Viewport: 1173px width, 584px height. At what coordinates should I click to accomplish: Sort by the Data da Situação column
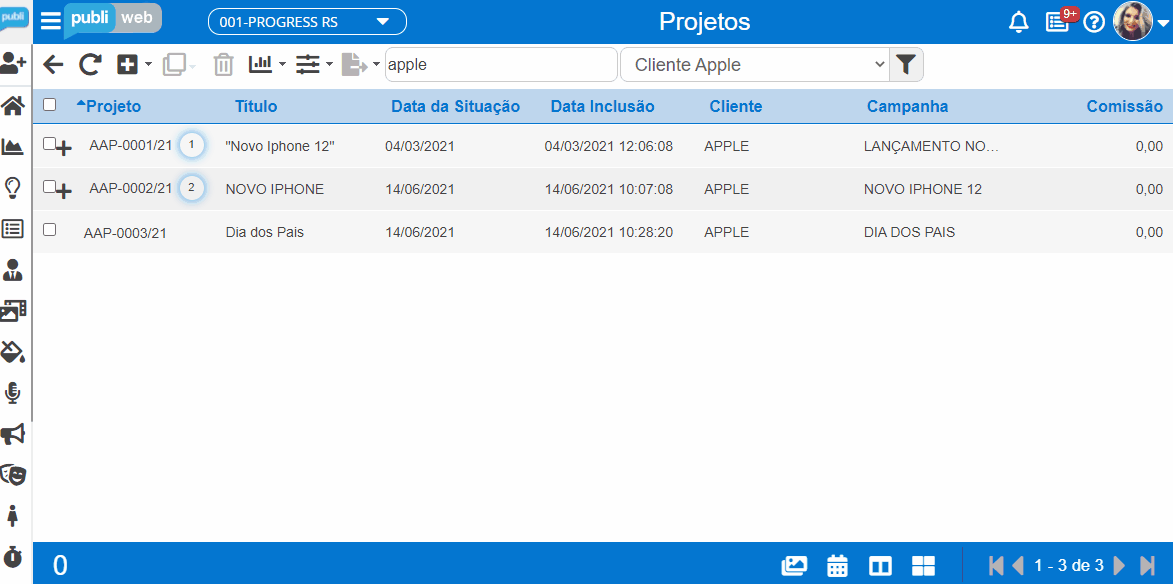click(456, 106)
